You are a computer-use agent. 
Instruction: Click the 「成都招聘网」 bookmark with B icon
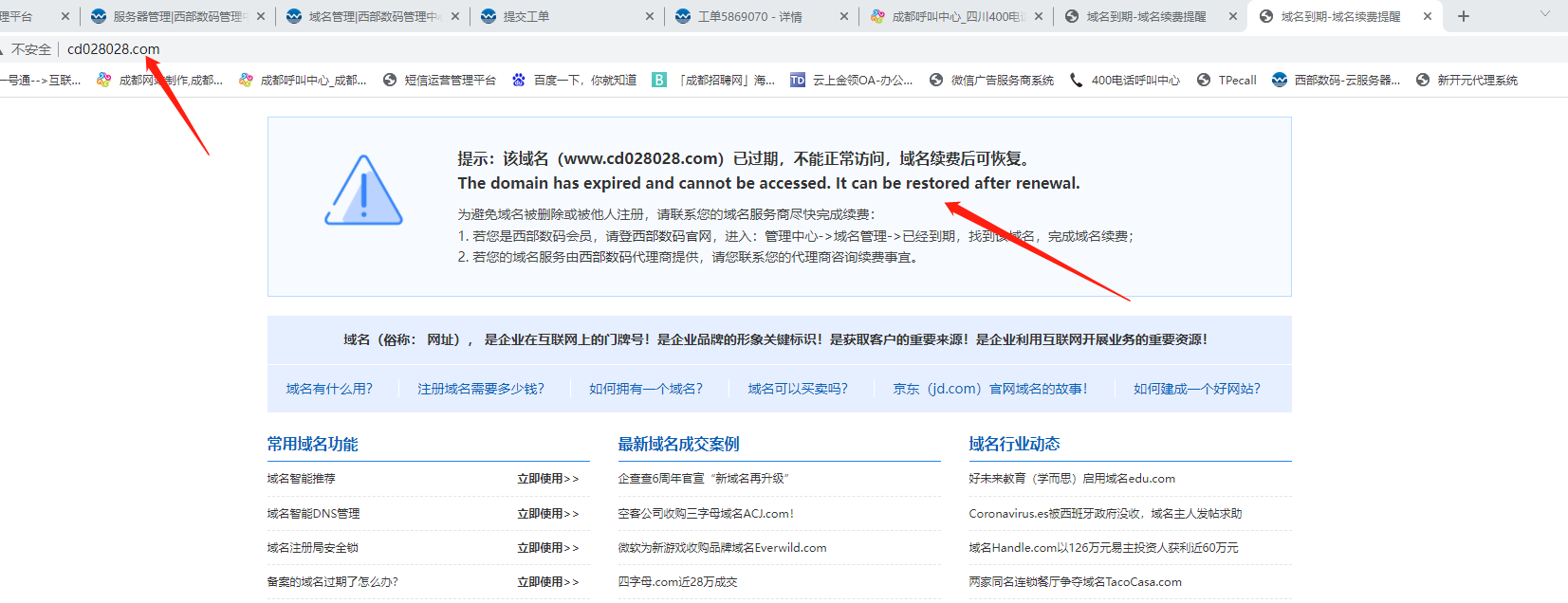pos(713,81)
